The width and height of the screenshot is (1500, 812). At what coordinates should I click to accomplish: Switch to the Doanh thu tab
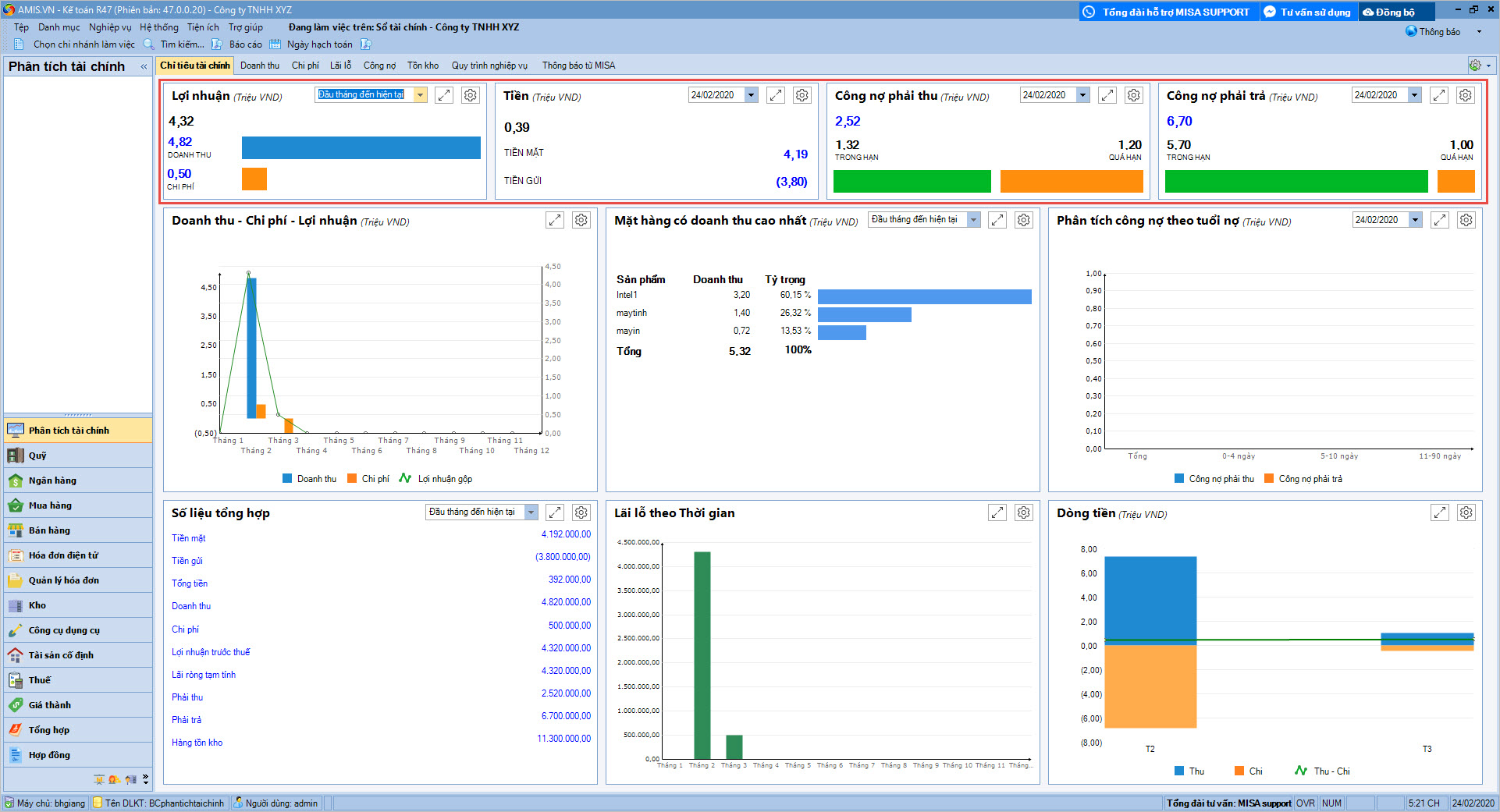259,66
